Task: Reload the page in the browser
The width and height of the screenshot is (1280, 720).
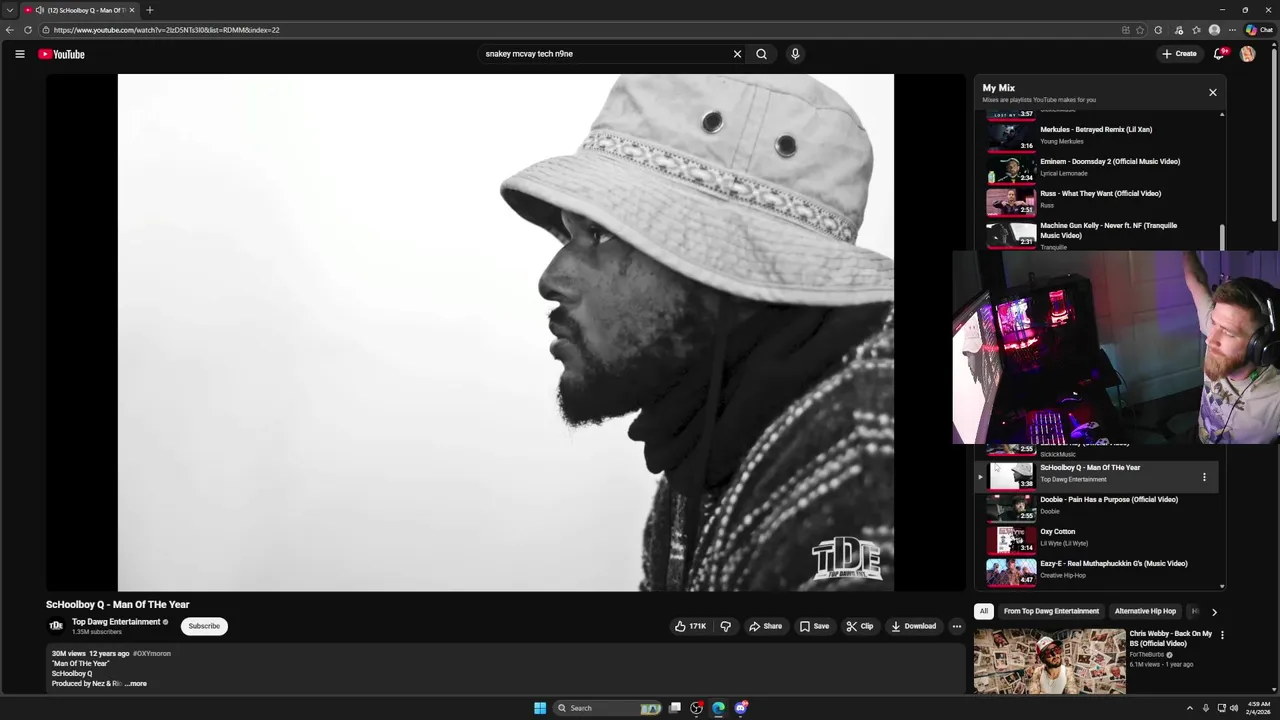Action: tap(28, 30)
